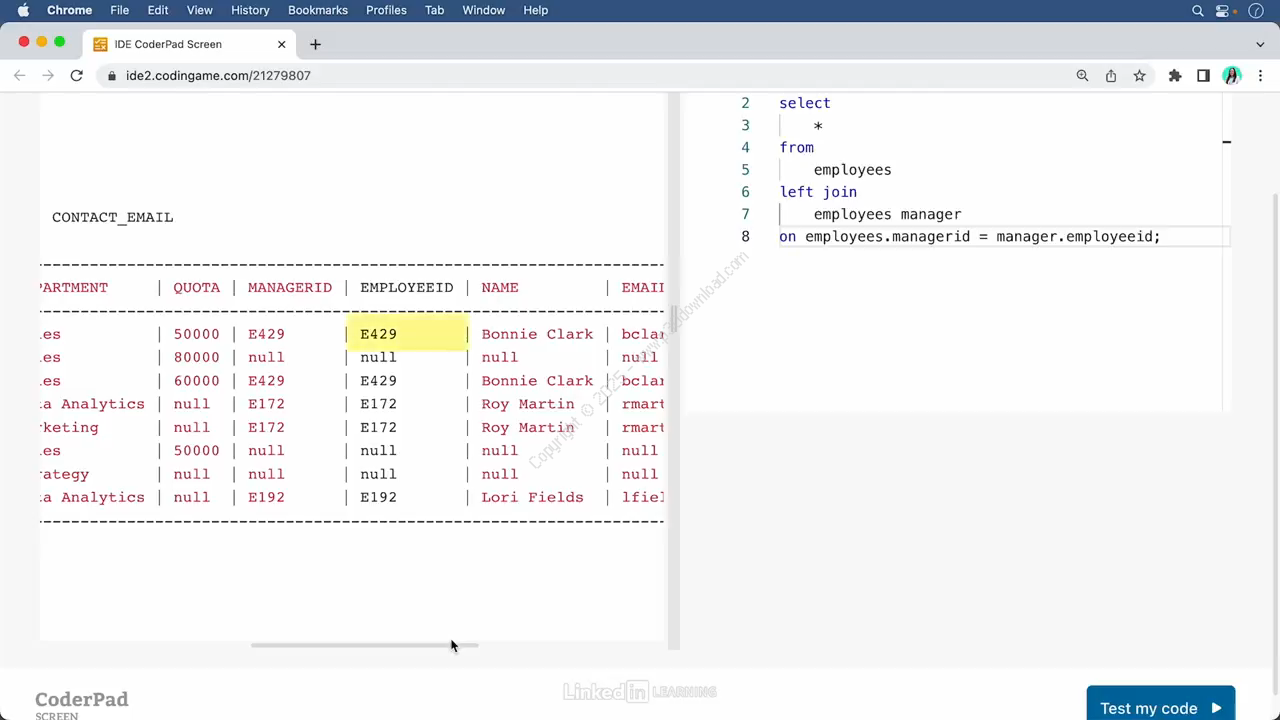Viewport: 1280px width, 720px height.
Task: Open the History menu
Action: click(x=250, y=10)
